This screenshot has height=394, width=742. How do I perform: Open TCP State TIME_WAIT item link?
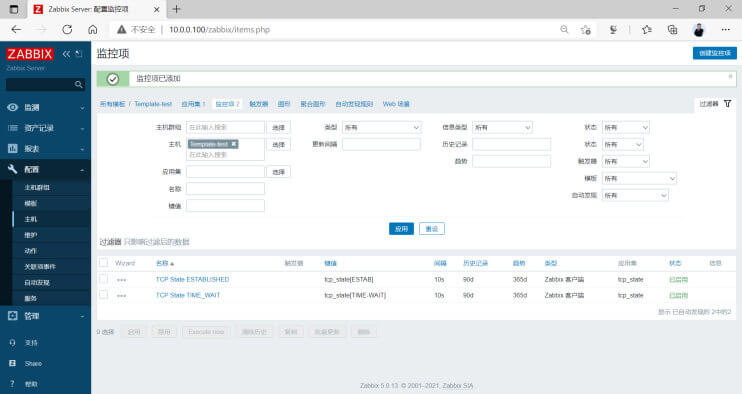(188, 295)
